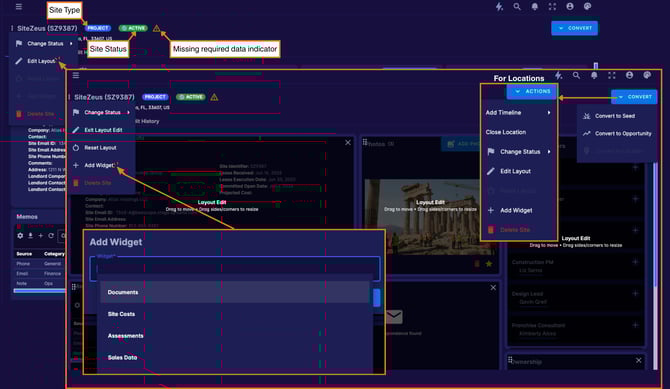Close the correspondence widget with its X
Image resolution: width=670 pixels, height=389 pixels.
click(493, 288)
